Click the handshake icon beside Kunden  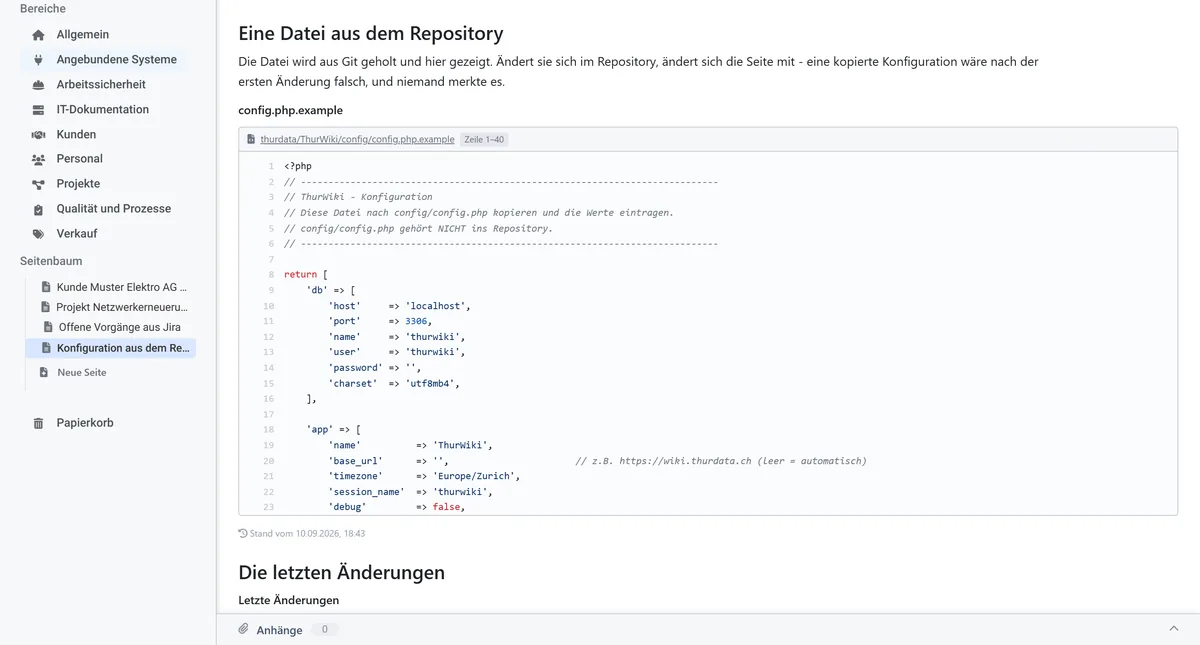[38, 134]
